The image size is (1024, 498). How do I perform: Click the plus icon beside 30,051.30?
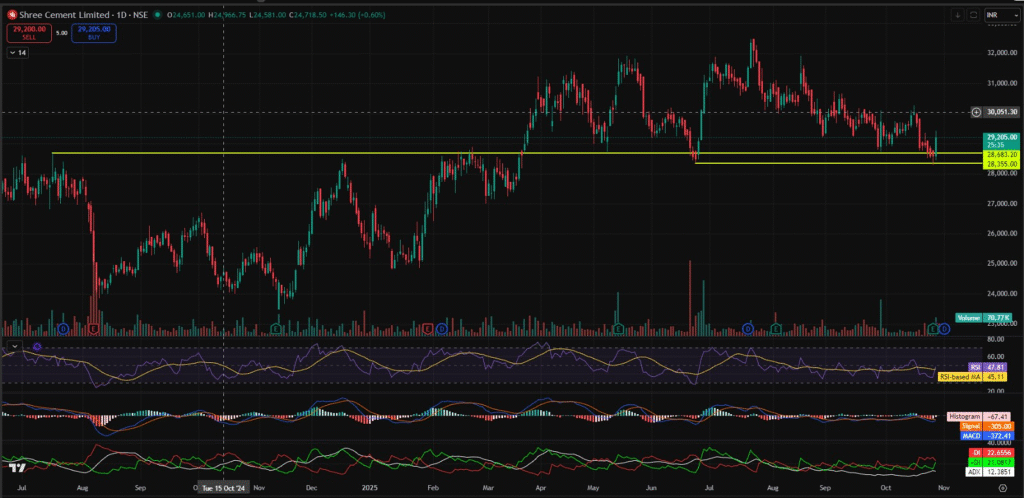[975, 112]
